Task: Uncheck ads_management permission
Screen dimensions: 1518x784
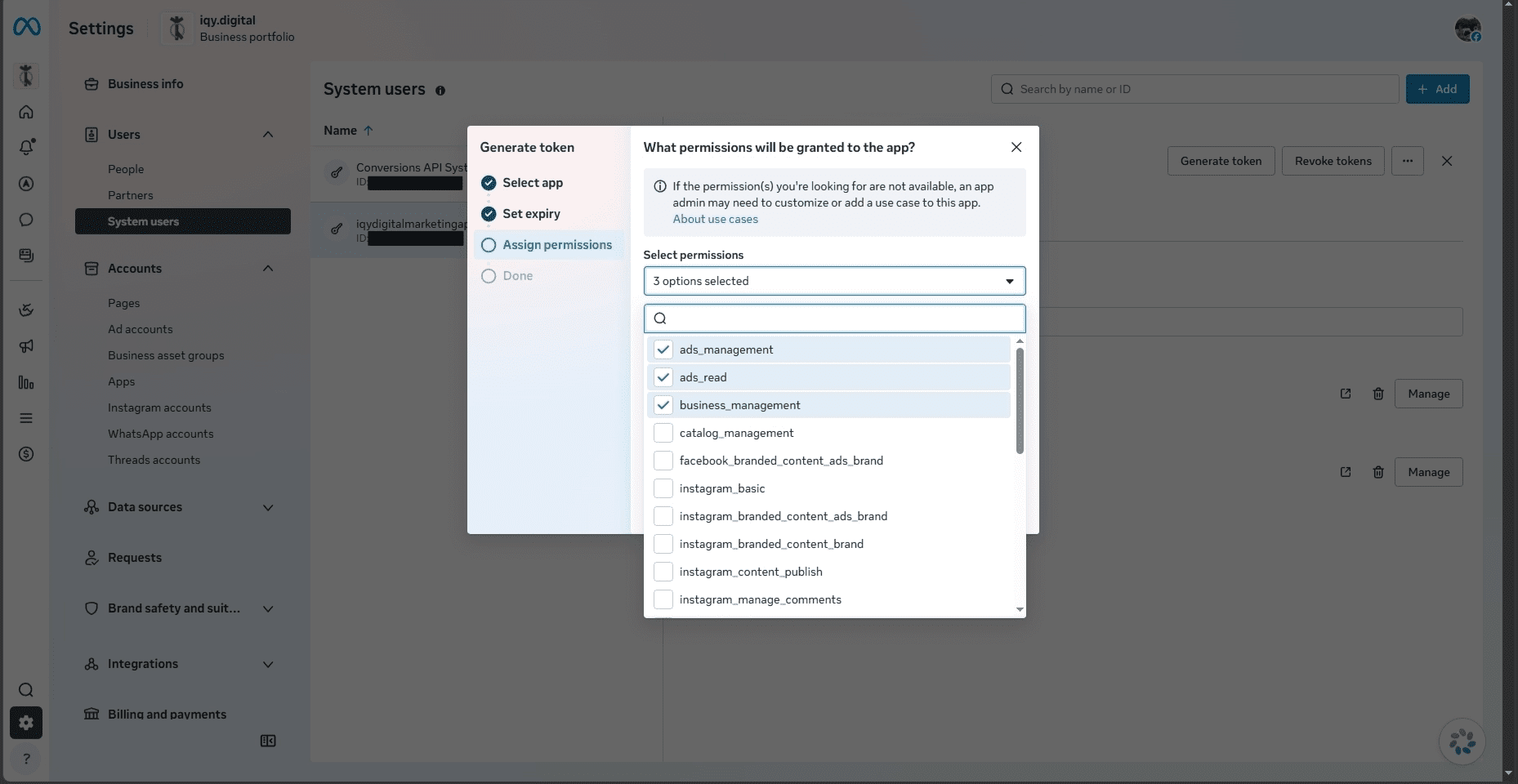Action: pos(663,350)
